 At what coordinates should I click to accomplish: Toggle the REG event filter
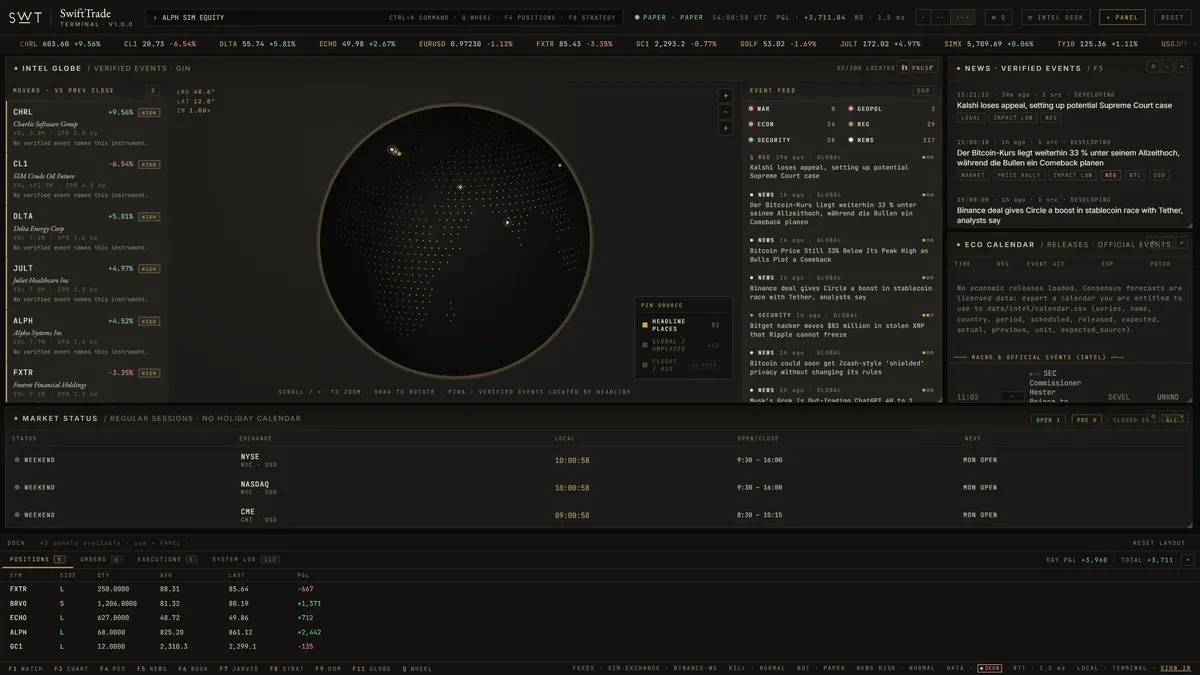tap(892, 124)
